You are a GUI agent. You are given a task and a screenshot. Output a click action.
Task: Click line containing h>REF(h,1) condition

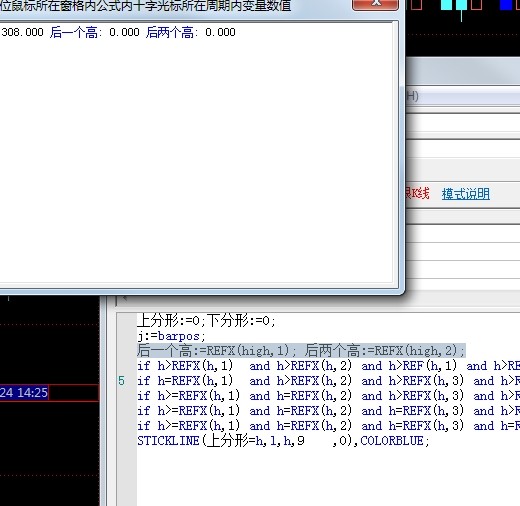click(328, 366)
